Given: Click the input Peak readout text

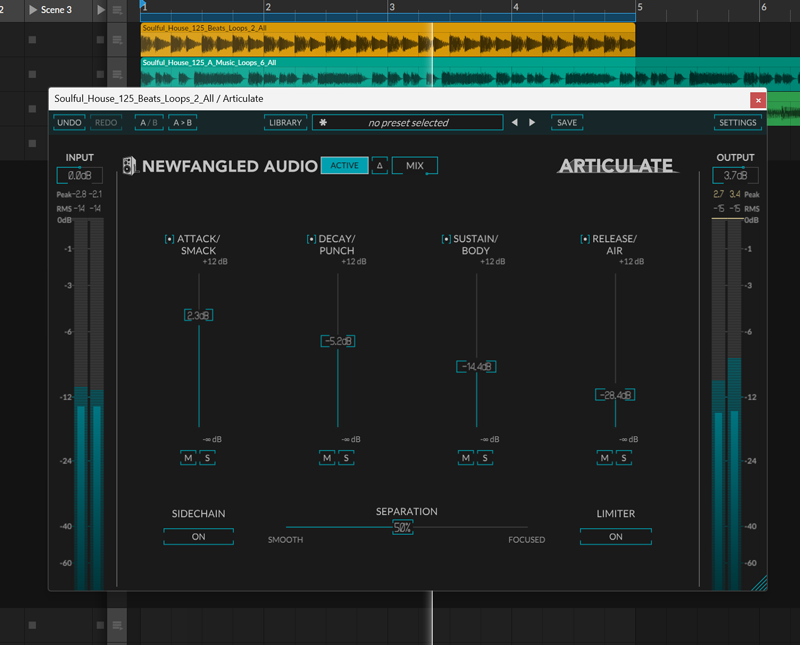Looking at the screenshot, I should pos(79,194).
